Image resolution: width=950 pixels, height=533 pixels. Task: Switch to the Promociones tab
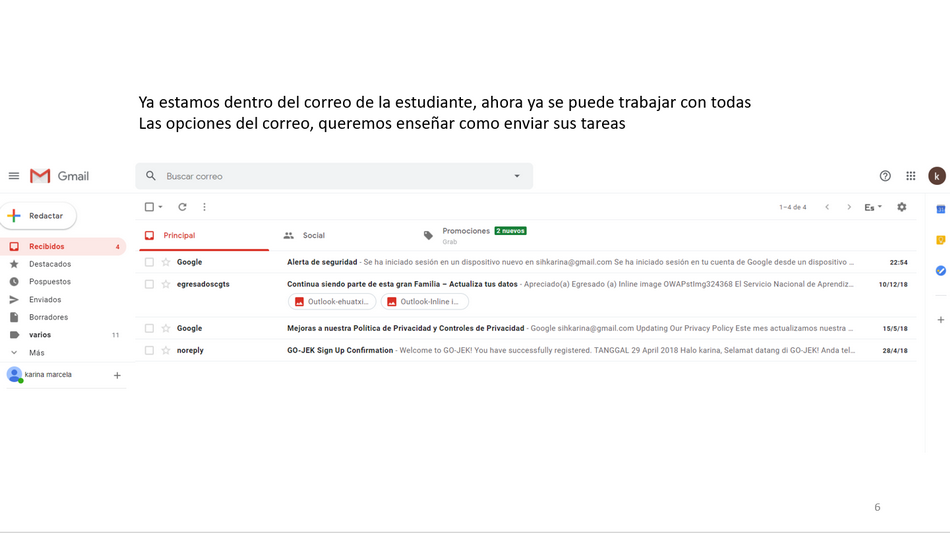pos(466,231)
